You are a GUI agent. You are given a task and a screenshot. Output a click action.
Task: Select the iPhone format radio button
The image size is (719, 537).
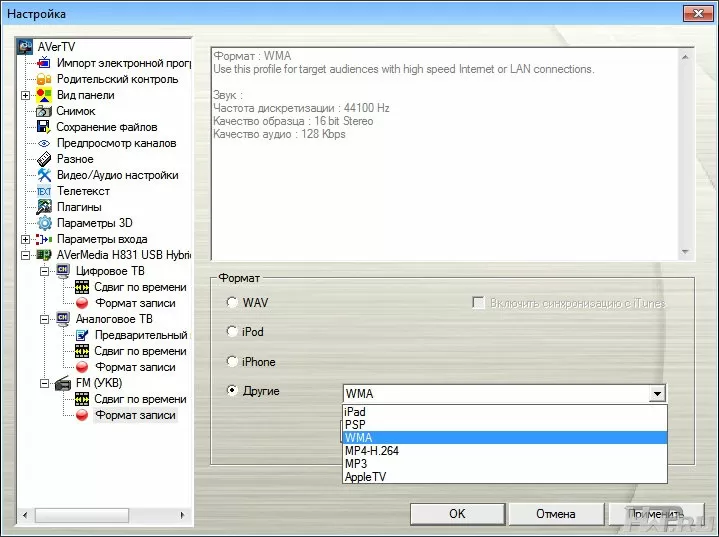232,362
